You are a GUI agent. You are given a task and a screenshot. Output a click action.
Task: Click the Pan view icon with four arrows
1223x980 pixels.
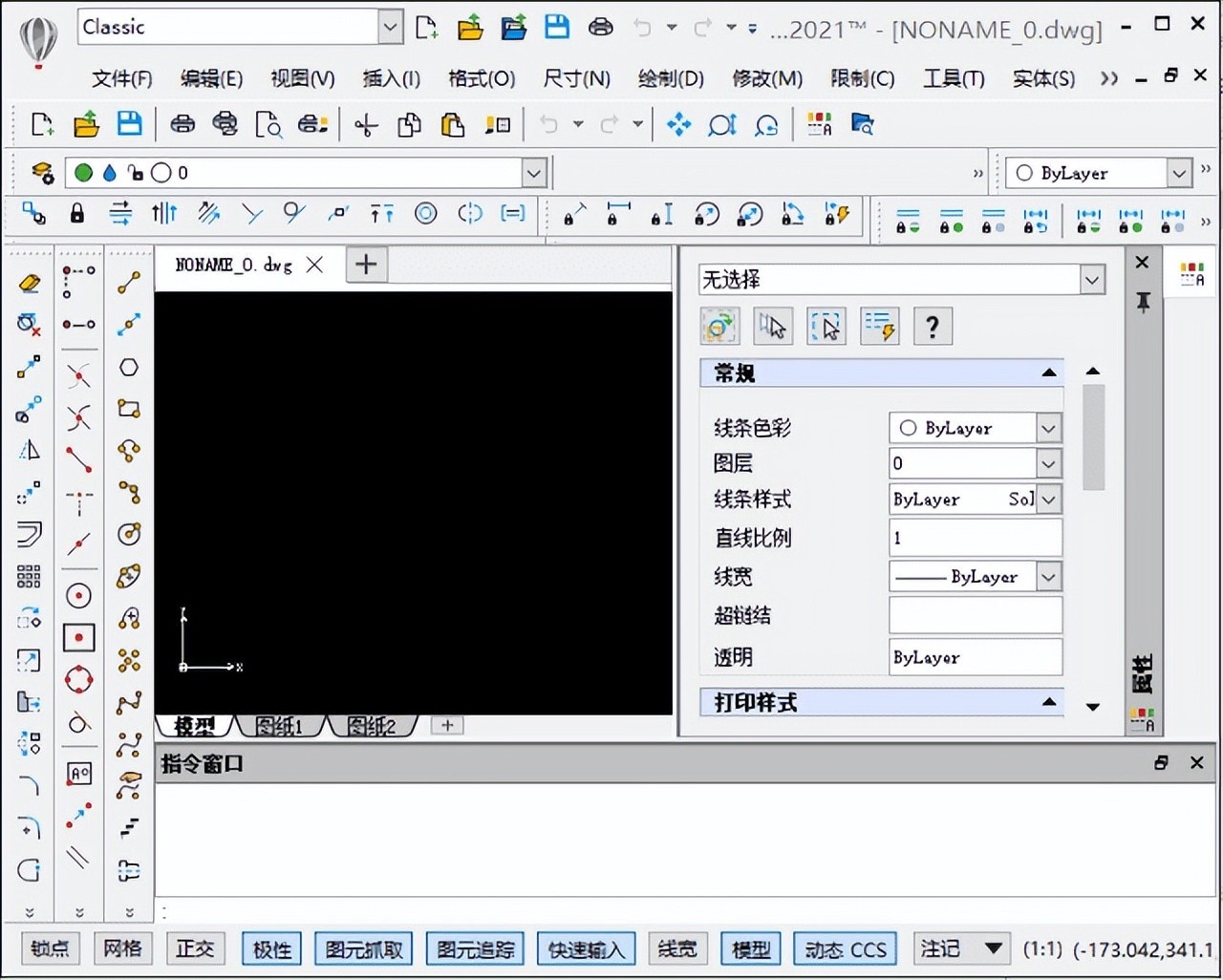click(678, 124)
